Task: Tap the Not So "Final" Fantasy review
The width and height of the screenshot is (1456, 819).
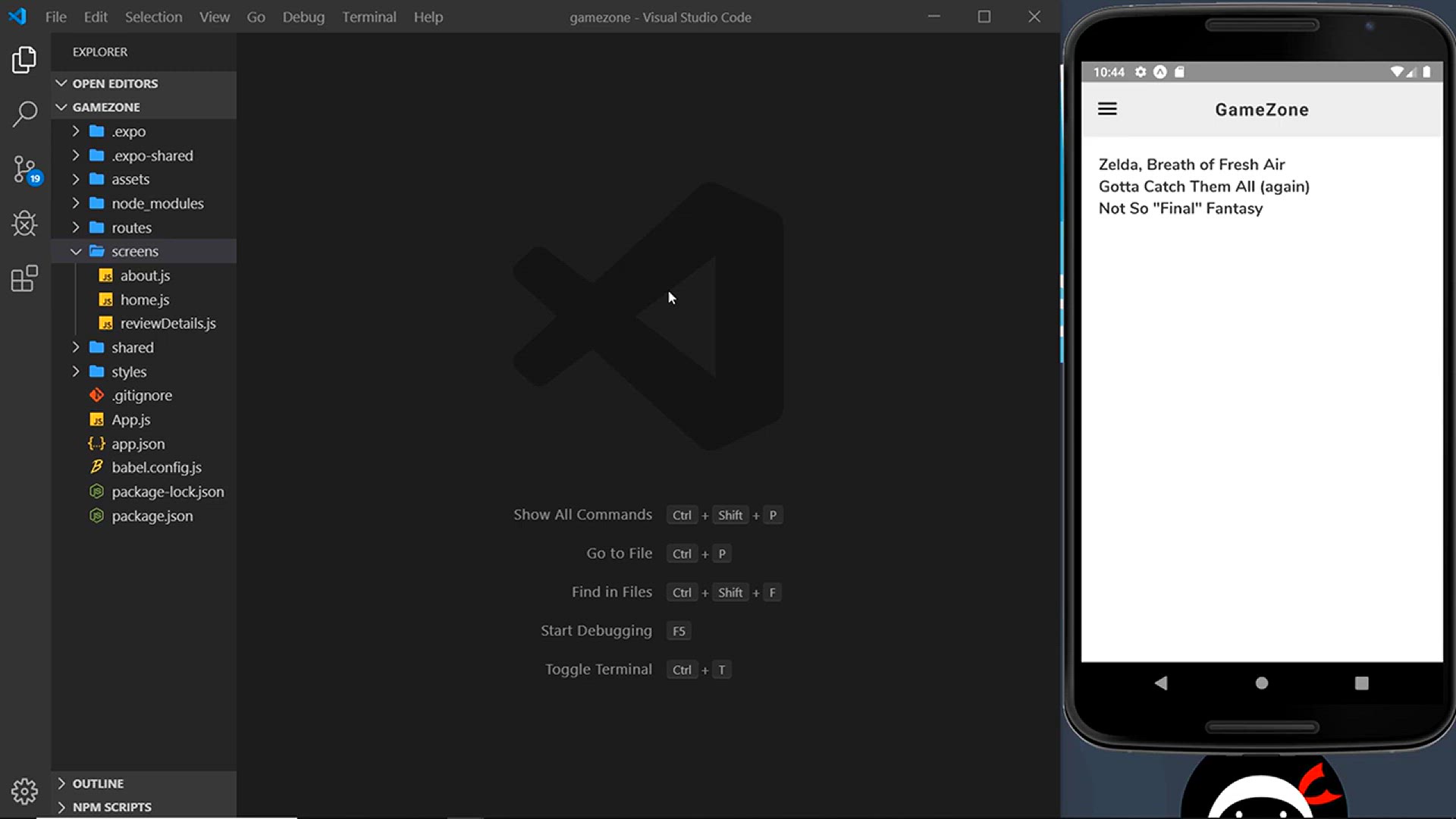Action: pos(1181,209)
